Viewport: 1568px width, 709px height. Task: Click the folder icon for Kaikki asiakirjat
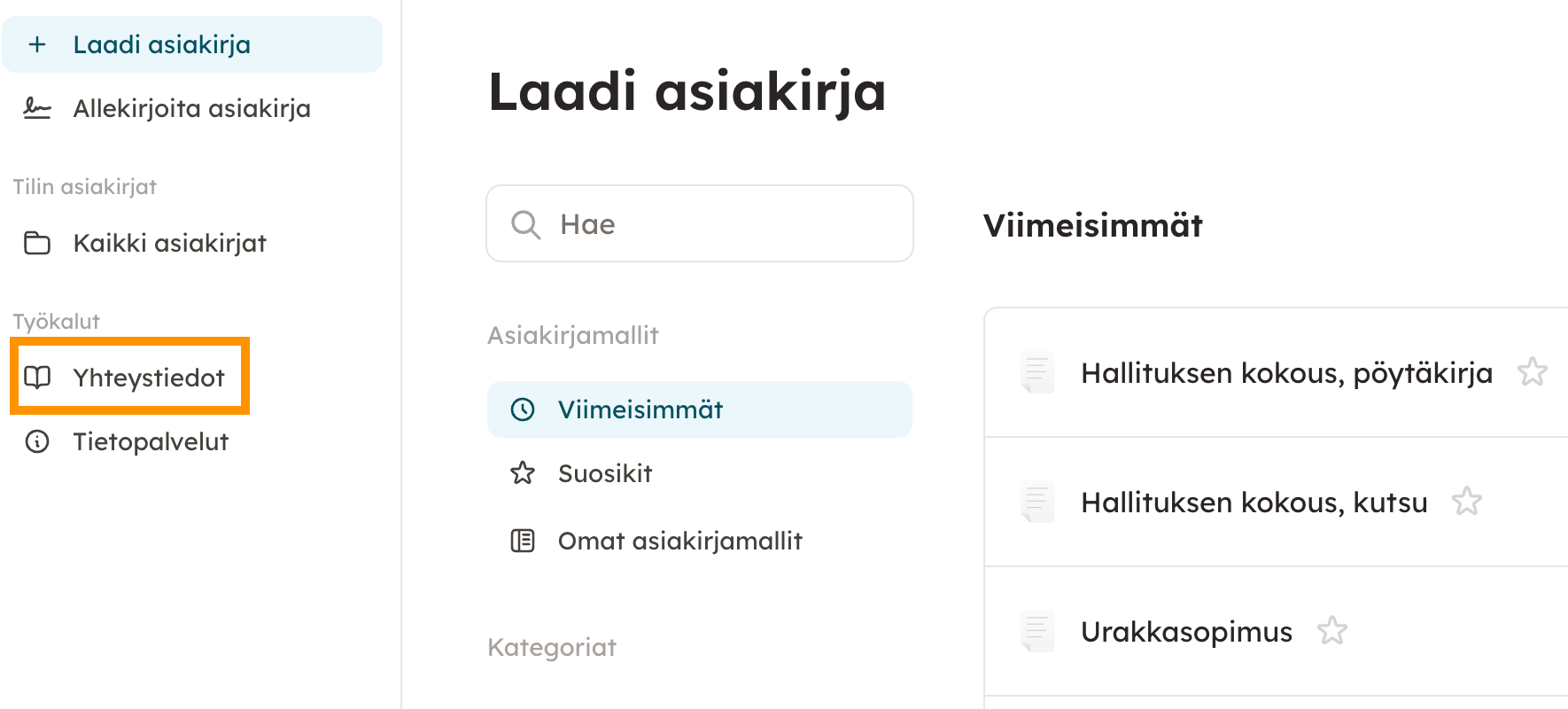[x=37, y=243]
